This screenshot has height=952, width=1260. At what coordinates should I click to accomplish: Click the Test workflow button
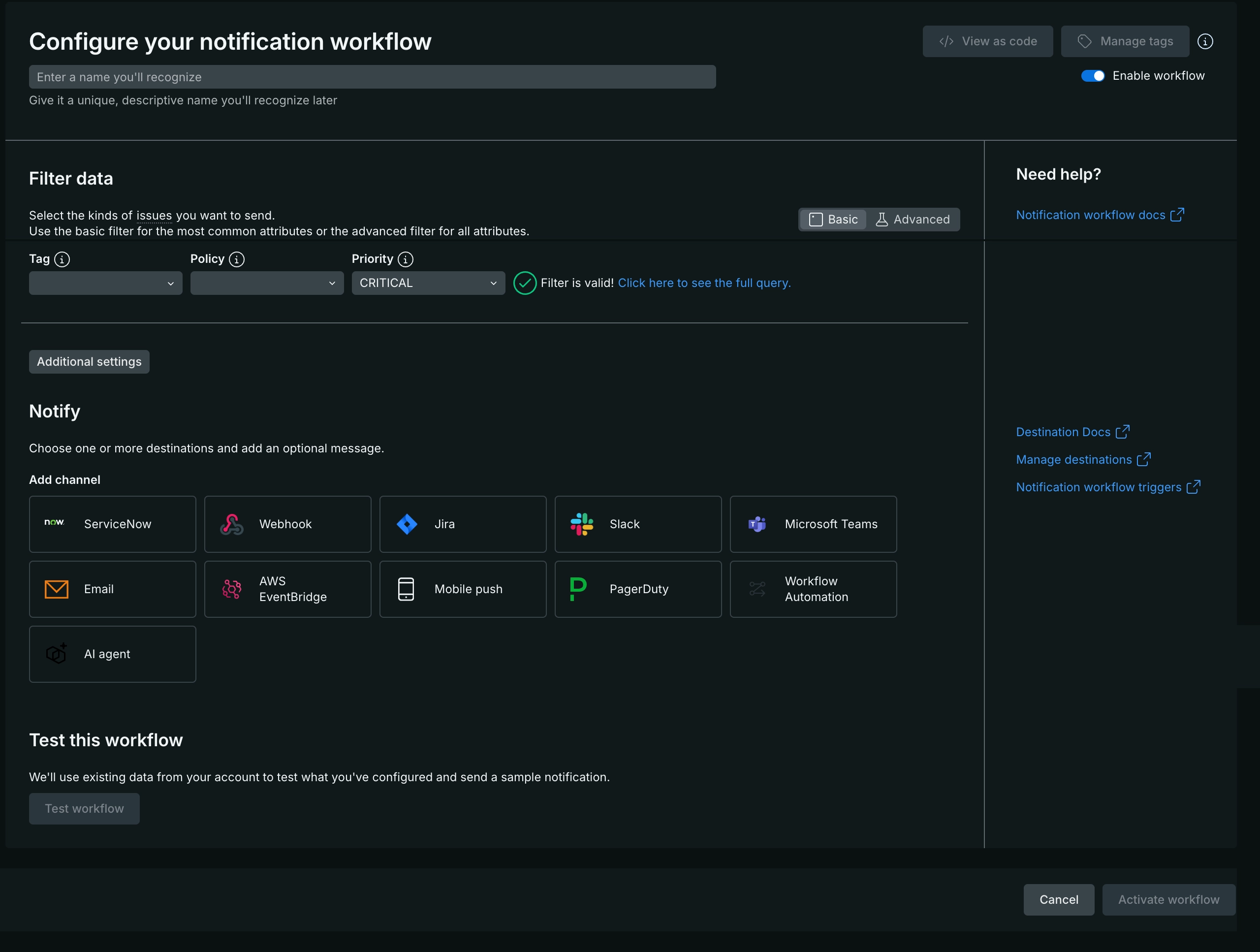84,808
